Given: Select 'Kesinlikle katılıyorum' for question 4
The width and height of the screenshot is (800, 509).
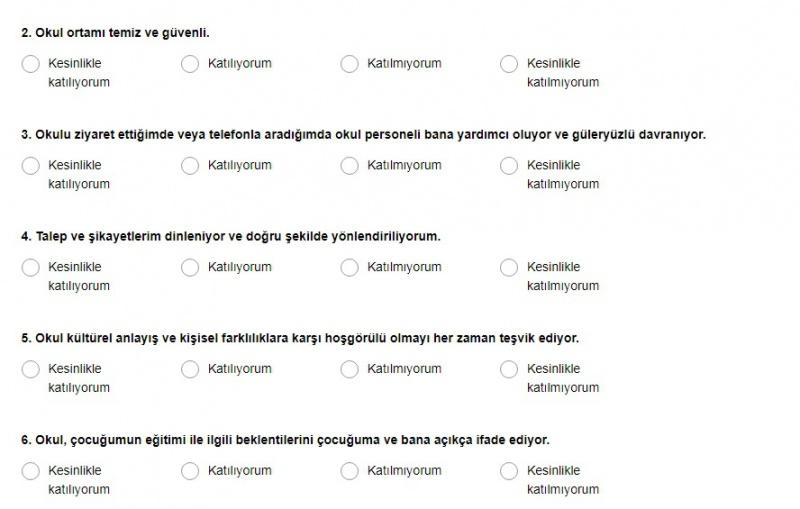Looking at the screenshot, I should click(31, 268).
